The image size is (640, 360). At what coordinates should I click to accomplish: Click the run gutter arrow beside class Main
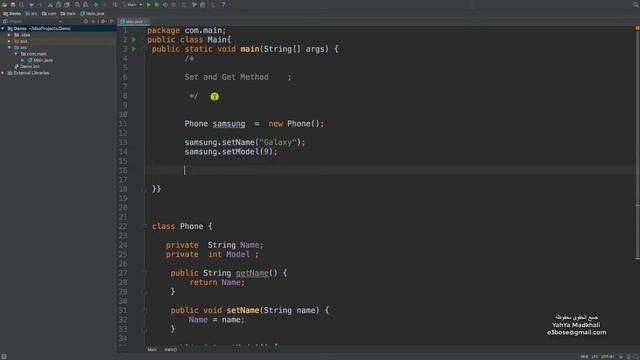click(134, 40)
